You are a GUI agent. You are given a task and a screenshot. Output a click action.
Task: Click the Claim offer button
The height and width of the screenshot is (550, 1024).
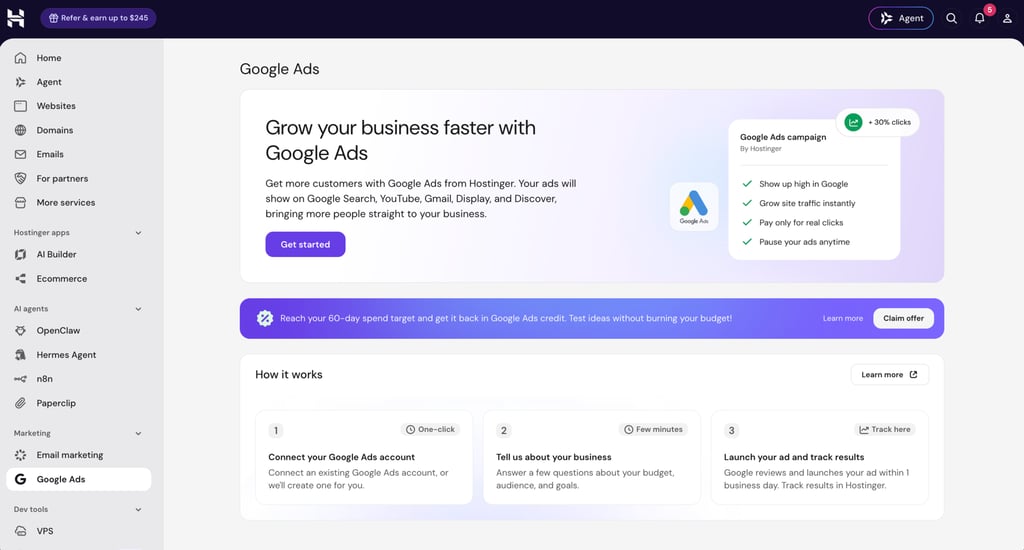[903, 318]
